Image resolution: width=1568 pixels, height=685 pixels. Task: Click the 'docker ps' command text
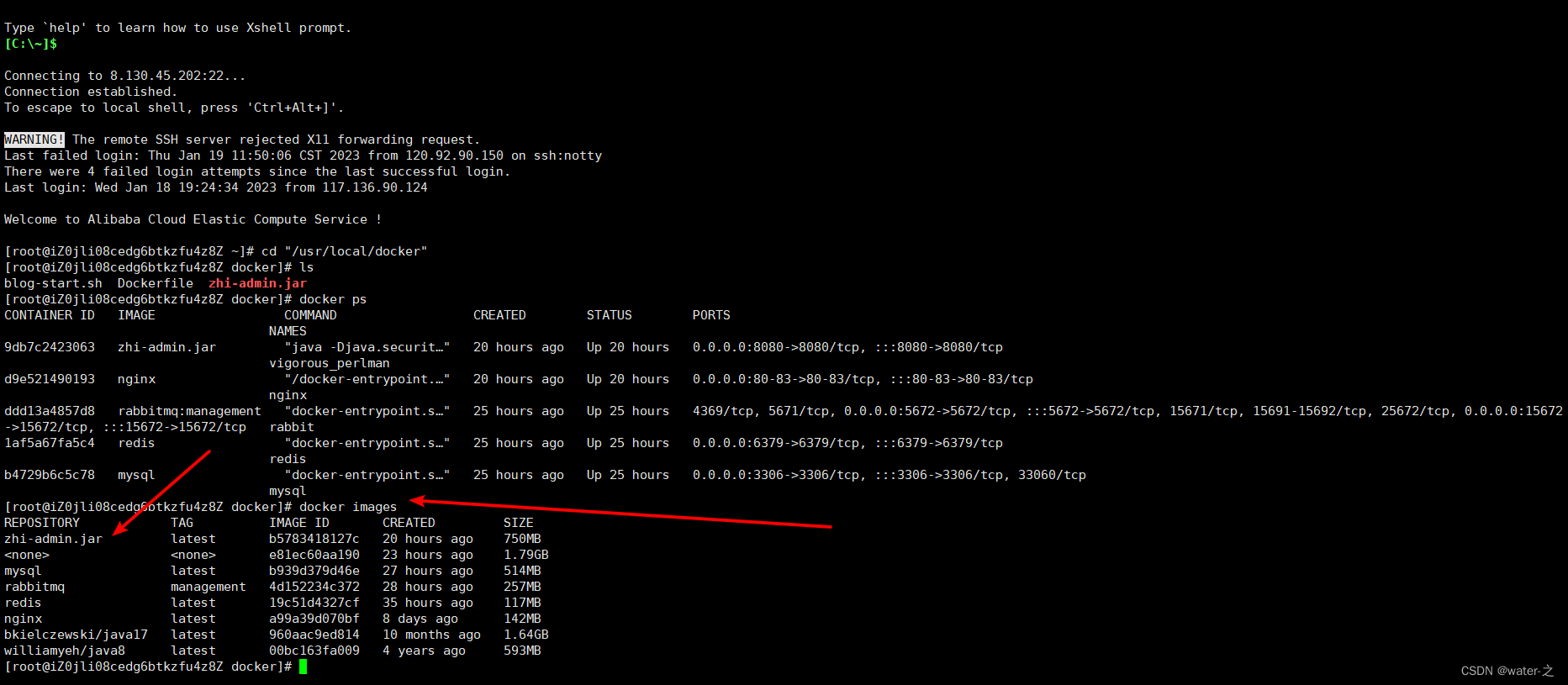pyautogui.click(x=333, y=299)
